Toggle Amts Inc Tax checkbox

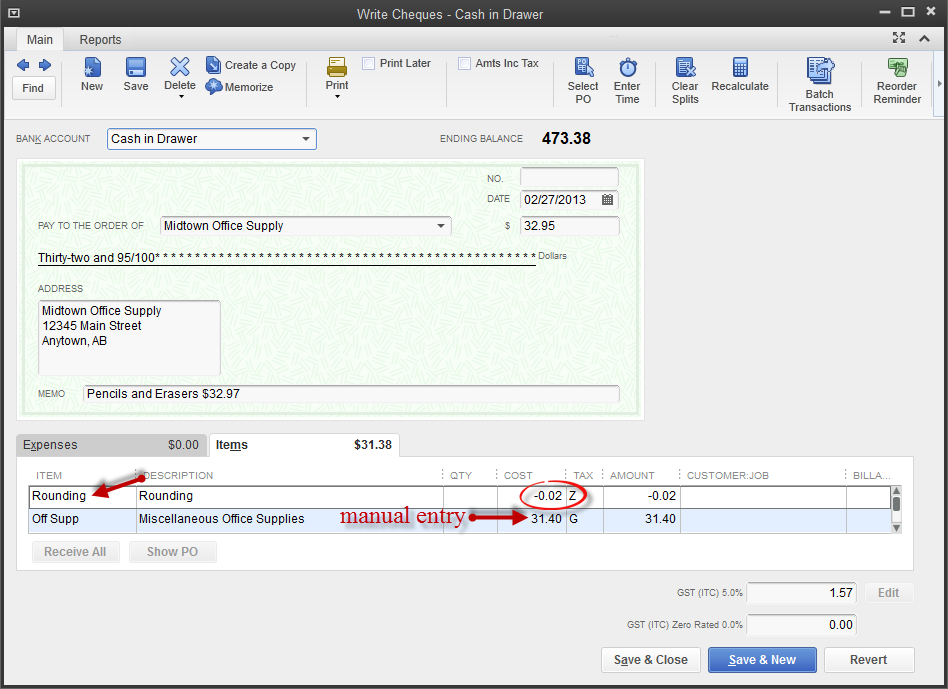coord(465,64)
